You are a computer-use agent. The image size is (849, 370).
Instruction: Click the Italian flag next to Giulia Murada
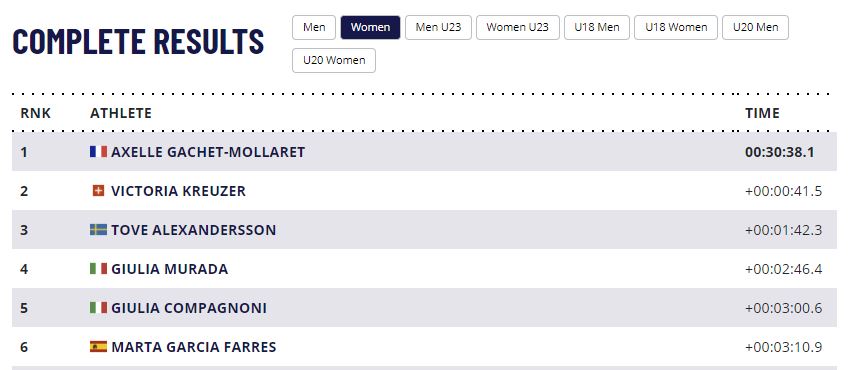98,269
